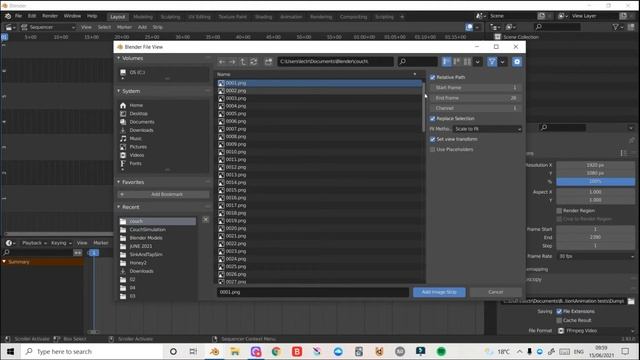This screenshot has width=640, height=360.
Task: Open Chrome from the taskbar
Action: click(276, 351)
